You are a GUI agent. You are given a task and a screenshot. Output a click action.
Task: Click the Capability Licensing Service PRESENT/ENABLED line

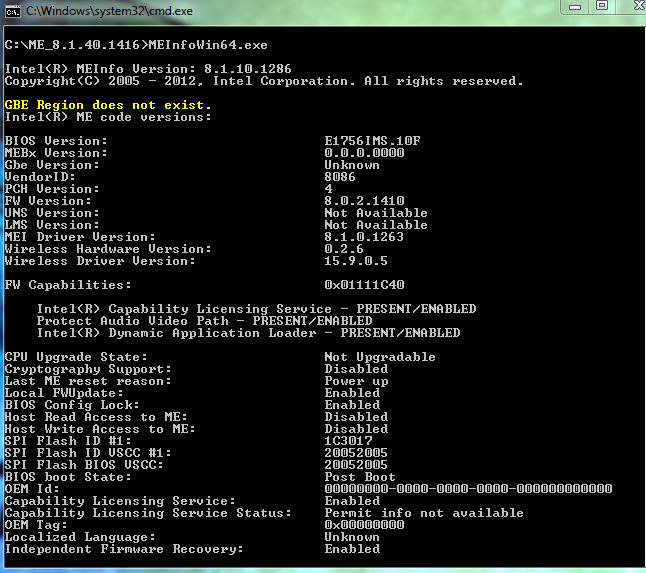256,309
